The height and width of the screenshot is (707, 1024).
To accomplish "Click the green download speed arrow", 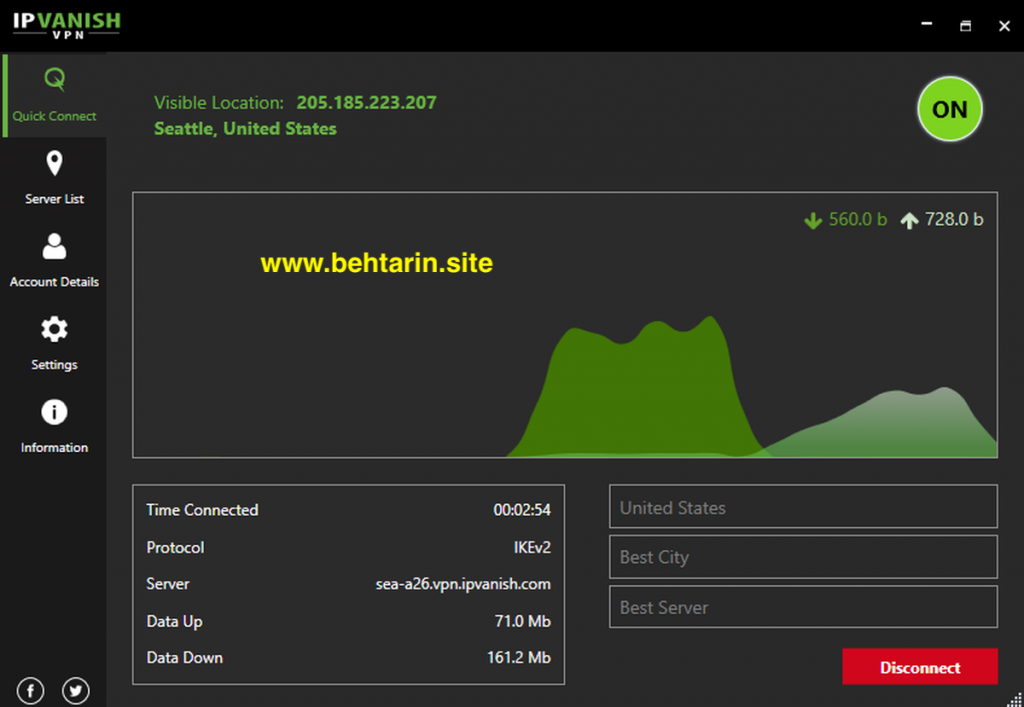I will [x=813, y=221].
